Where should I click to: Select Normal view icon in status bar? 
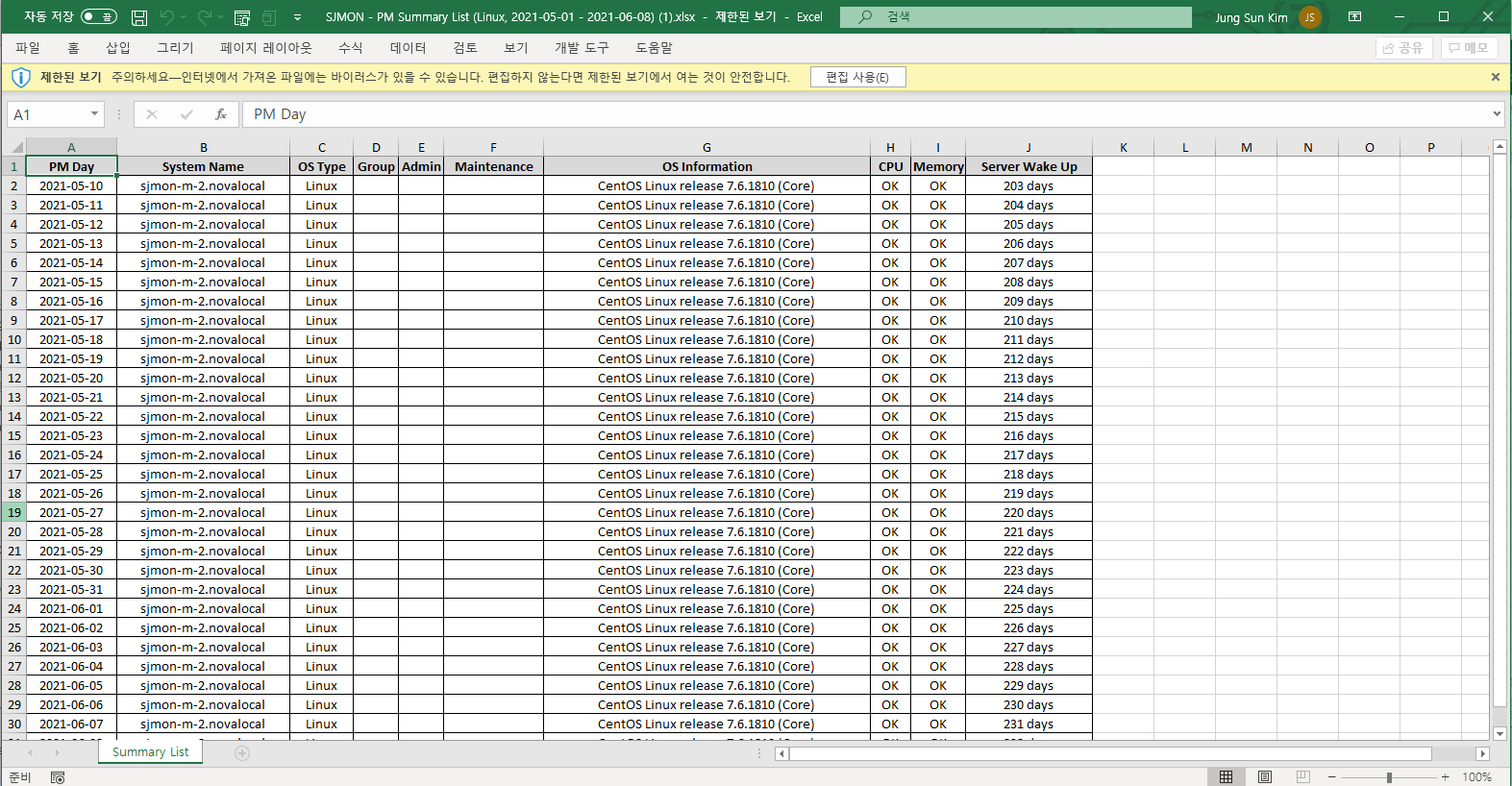pyautogui.click(x=1226, y=776)
